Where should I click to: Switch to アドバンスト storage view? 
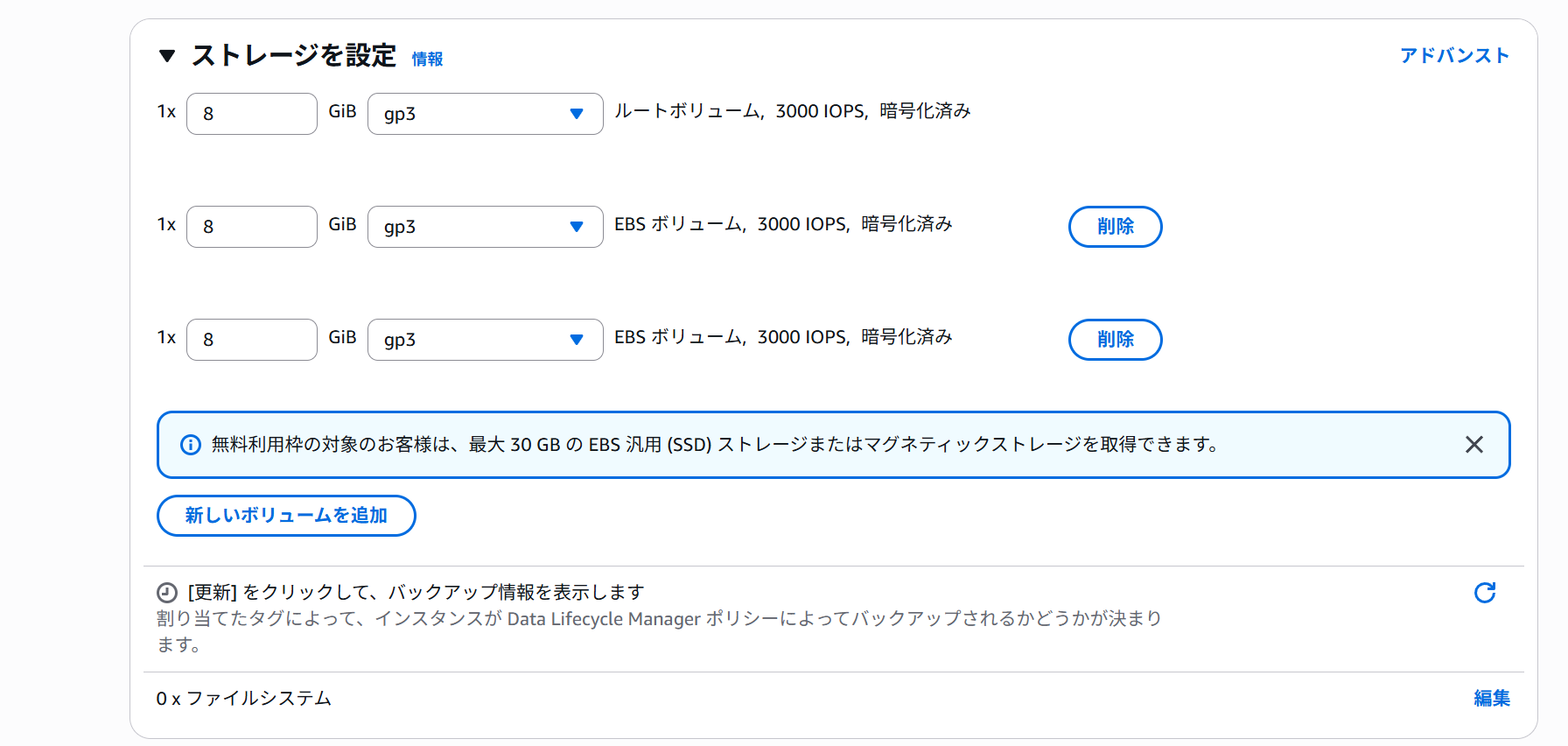[x=1454, y=55]
